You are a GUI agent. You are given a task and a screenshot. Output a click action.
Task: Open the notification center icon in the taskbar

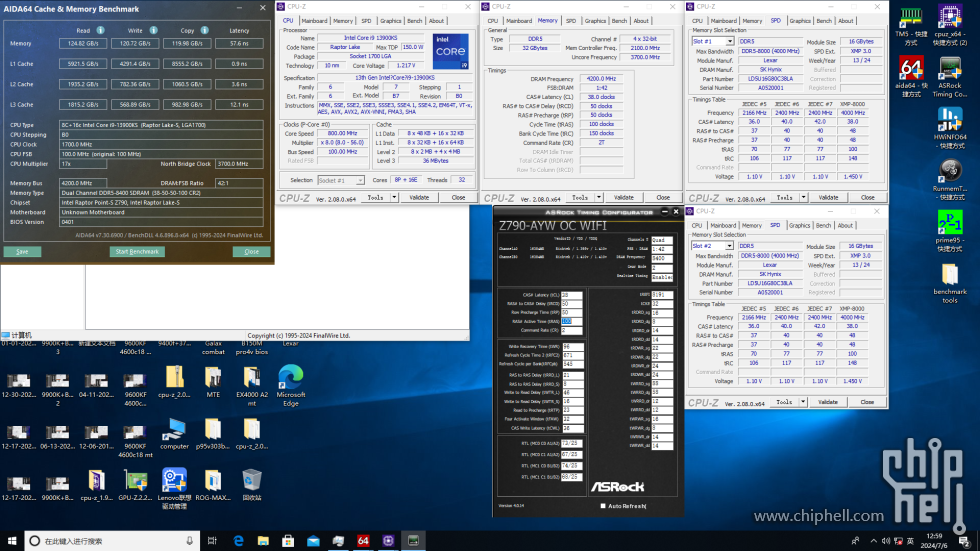pos(964,541)
